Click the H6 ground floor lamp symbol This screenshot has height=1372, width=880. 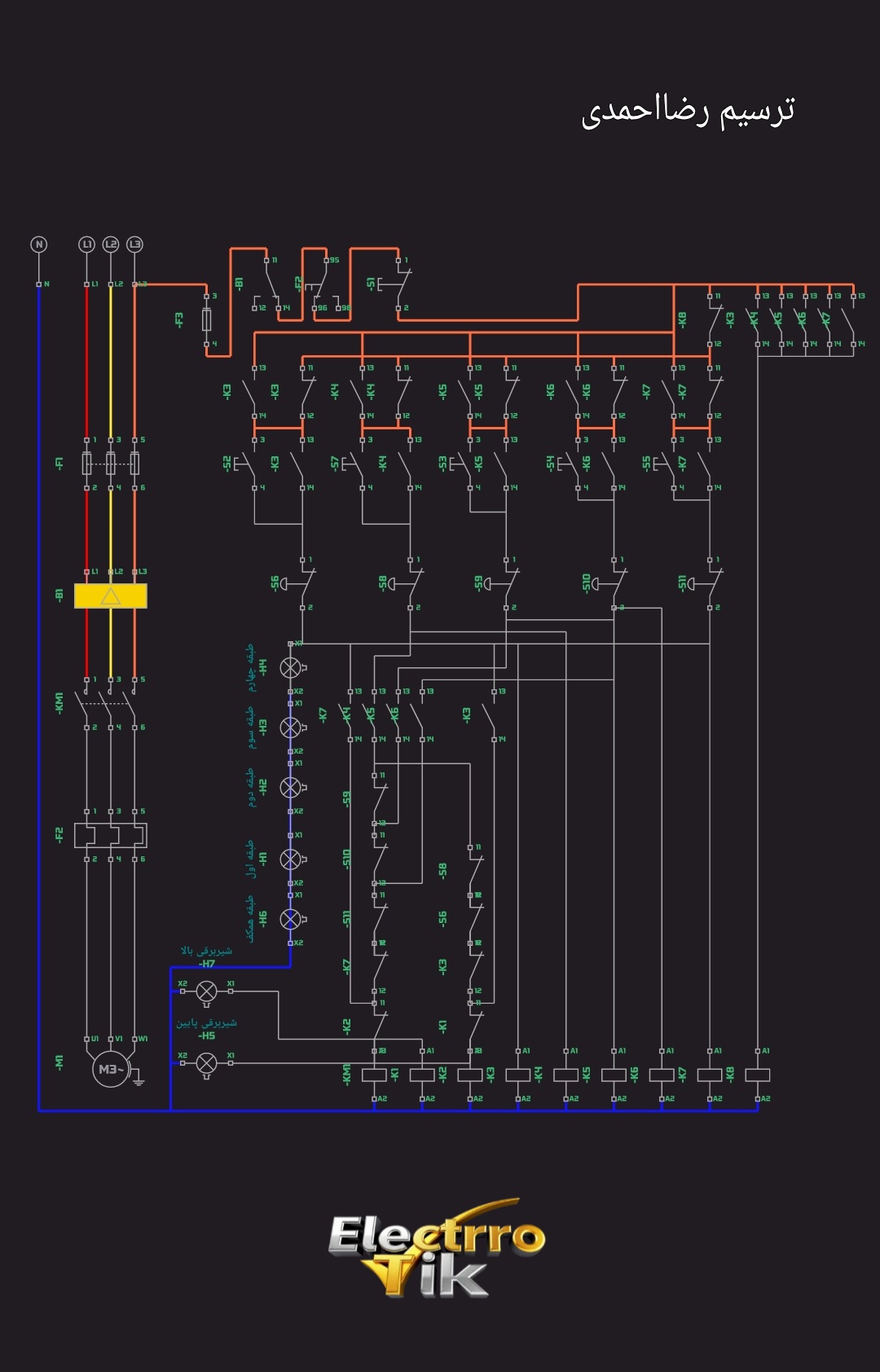click(x=290, y=919)
